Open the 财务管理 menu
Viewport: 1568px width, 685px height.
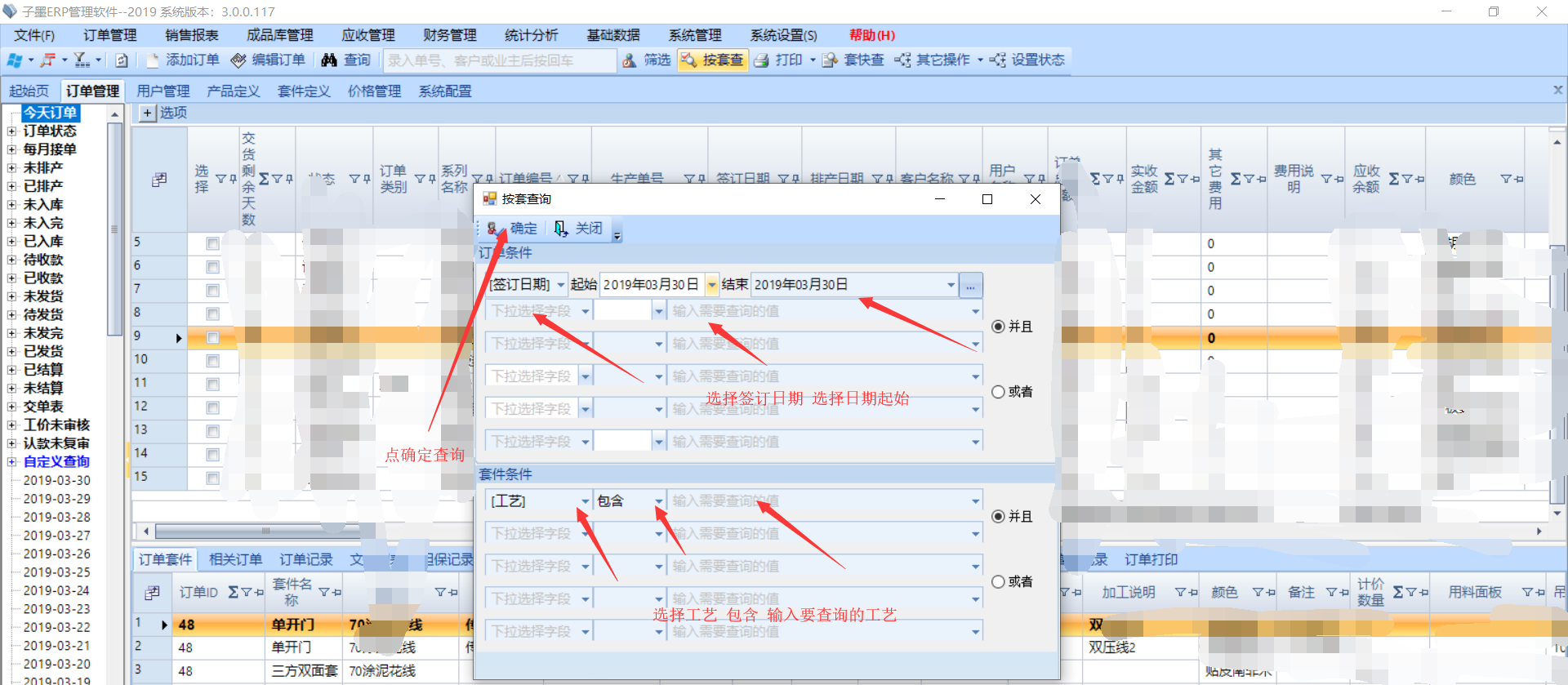pos(449,35)
